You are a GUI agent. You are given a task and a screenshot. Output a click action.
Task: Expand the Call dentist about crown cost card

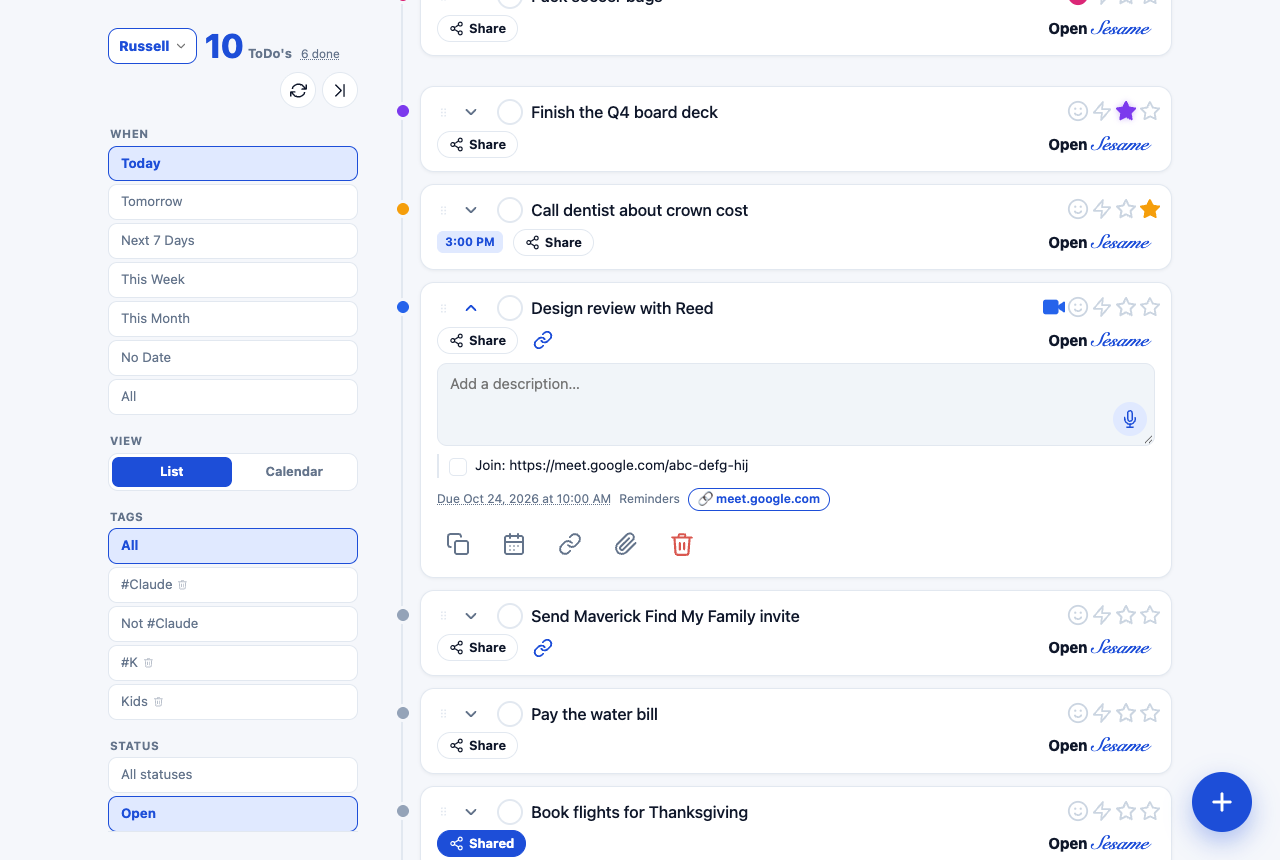tap(471, 210)
